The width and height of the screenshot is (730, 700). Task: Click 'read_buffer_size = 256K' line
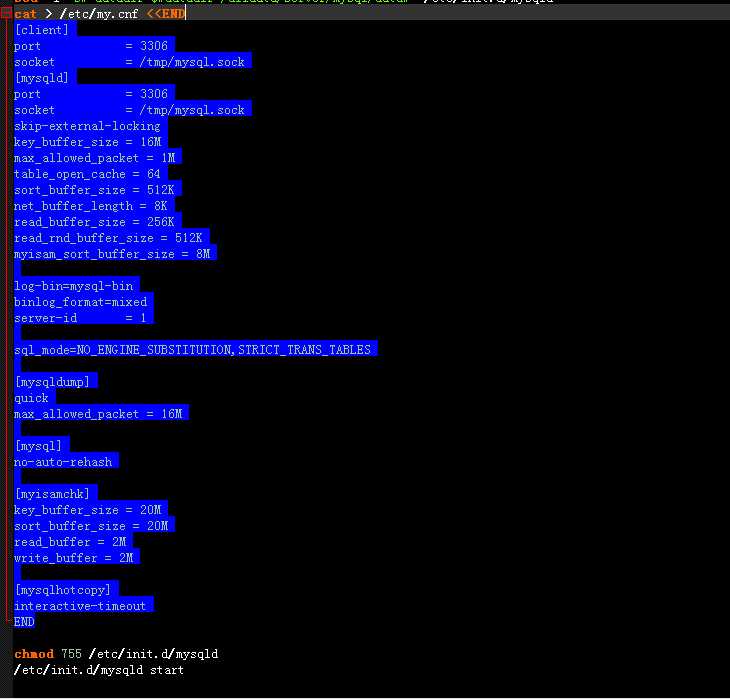94,222
